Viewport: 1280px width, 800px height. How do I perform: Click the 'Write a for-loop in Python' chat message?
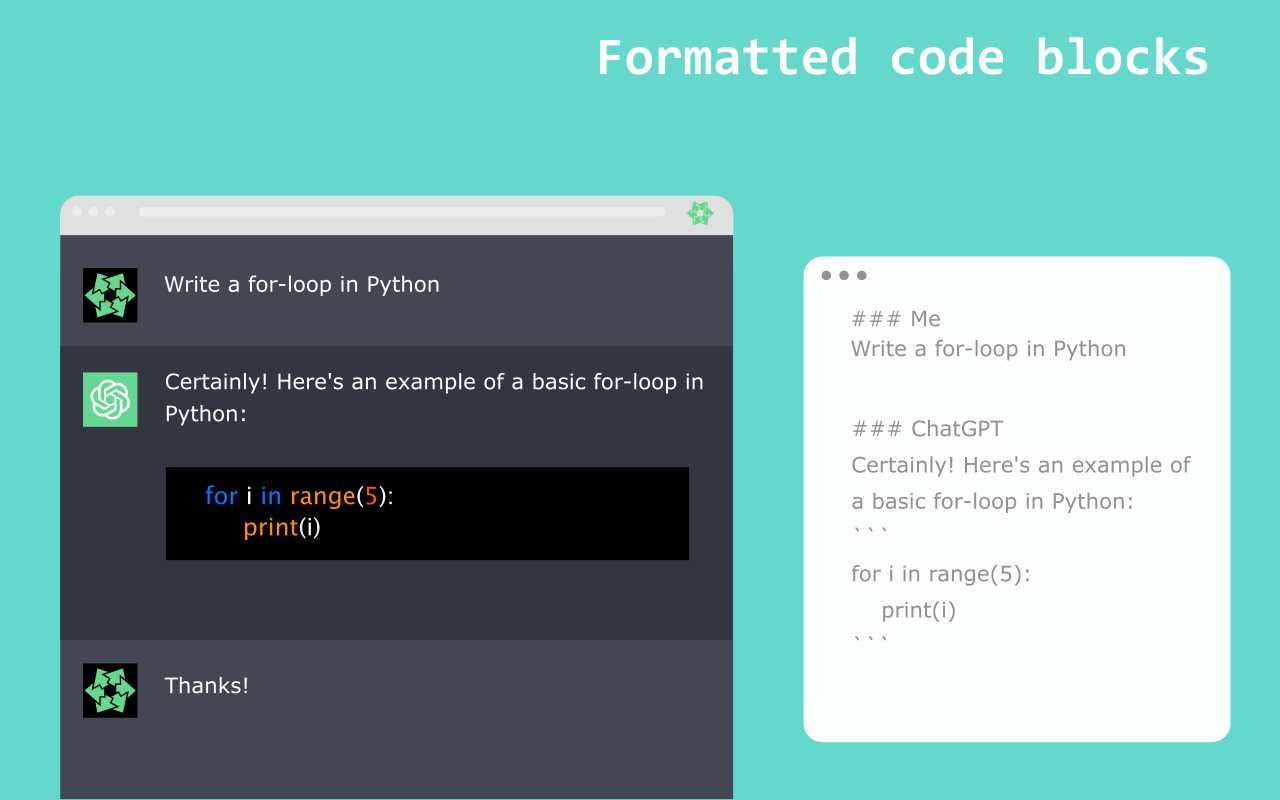[x=302, y=285]
